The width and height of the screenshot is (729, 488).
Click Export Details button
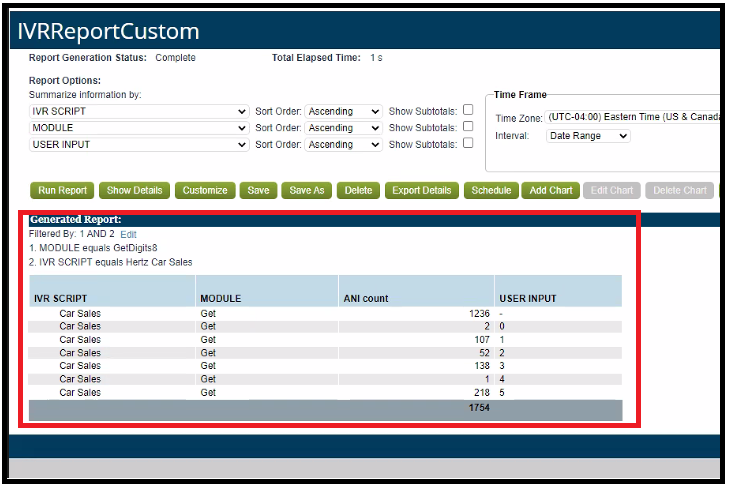tap(422, 191)
